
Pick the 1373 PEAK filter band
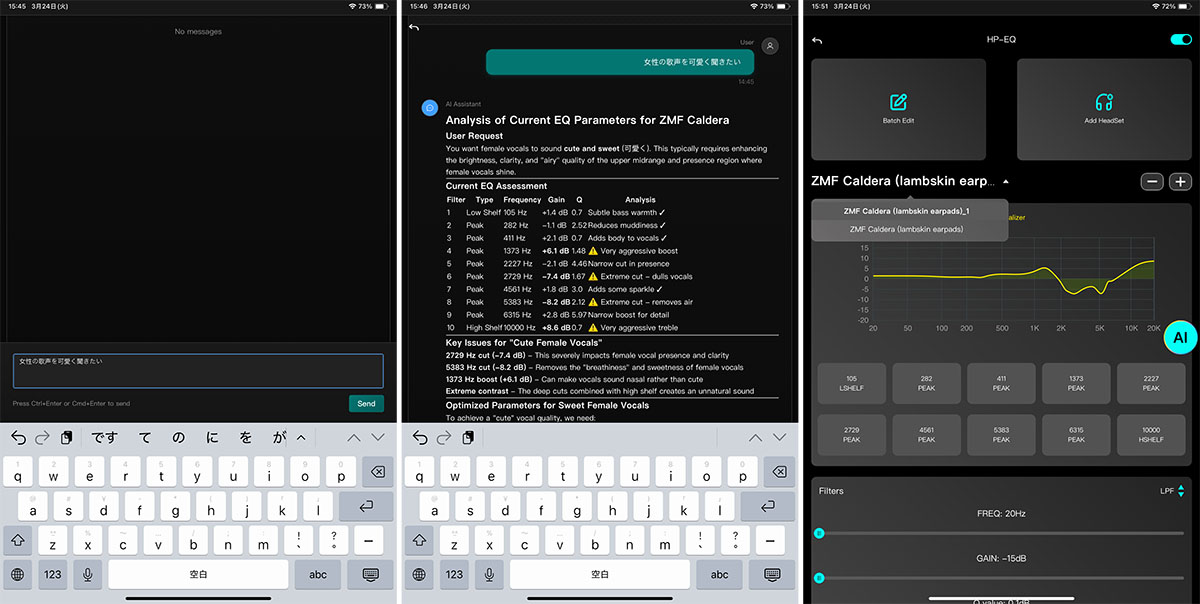[x=1076, y=383]
